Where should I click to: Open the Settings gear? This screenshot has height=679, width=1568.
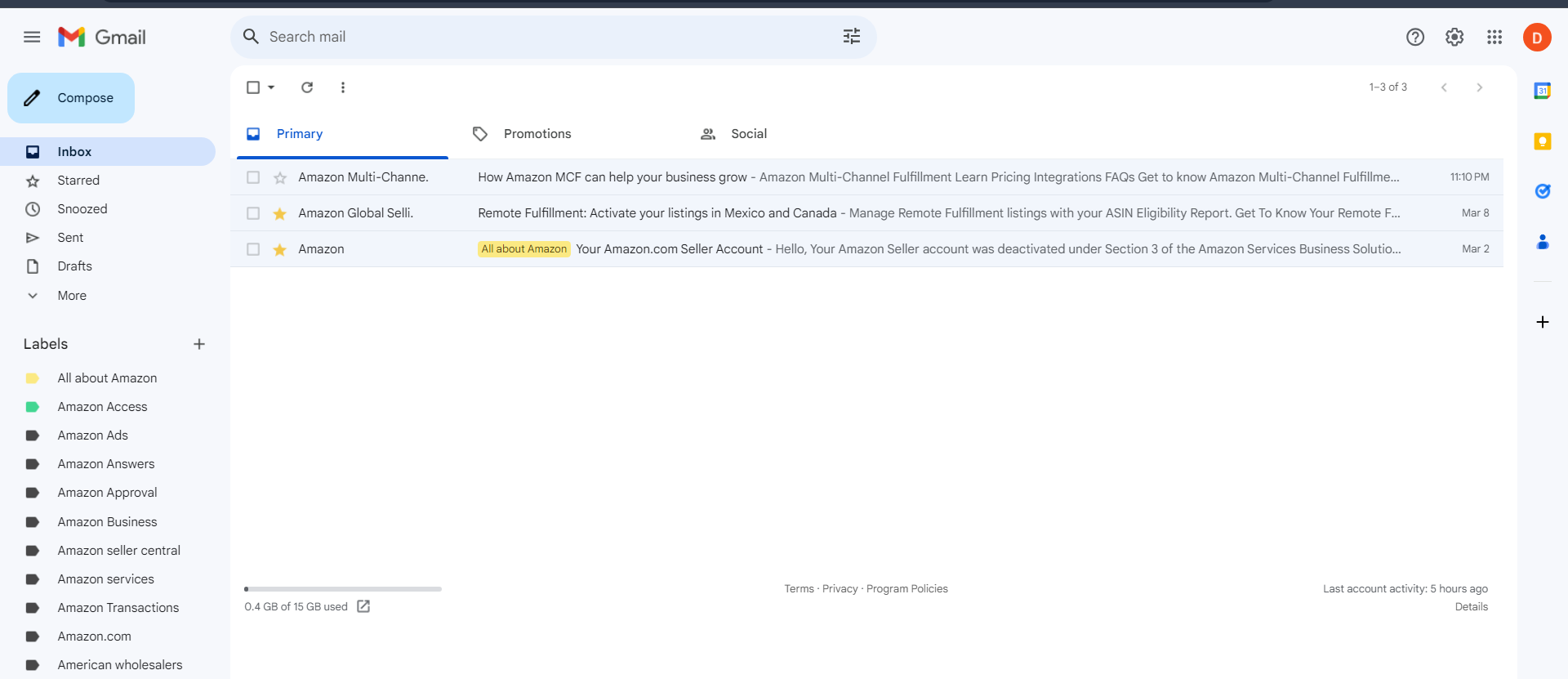1454,37
